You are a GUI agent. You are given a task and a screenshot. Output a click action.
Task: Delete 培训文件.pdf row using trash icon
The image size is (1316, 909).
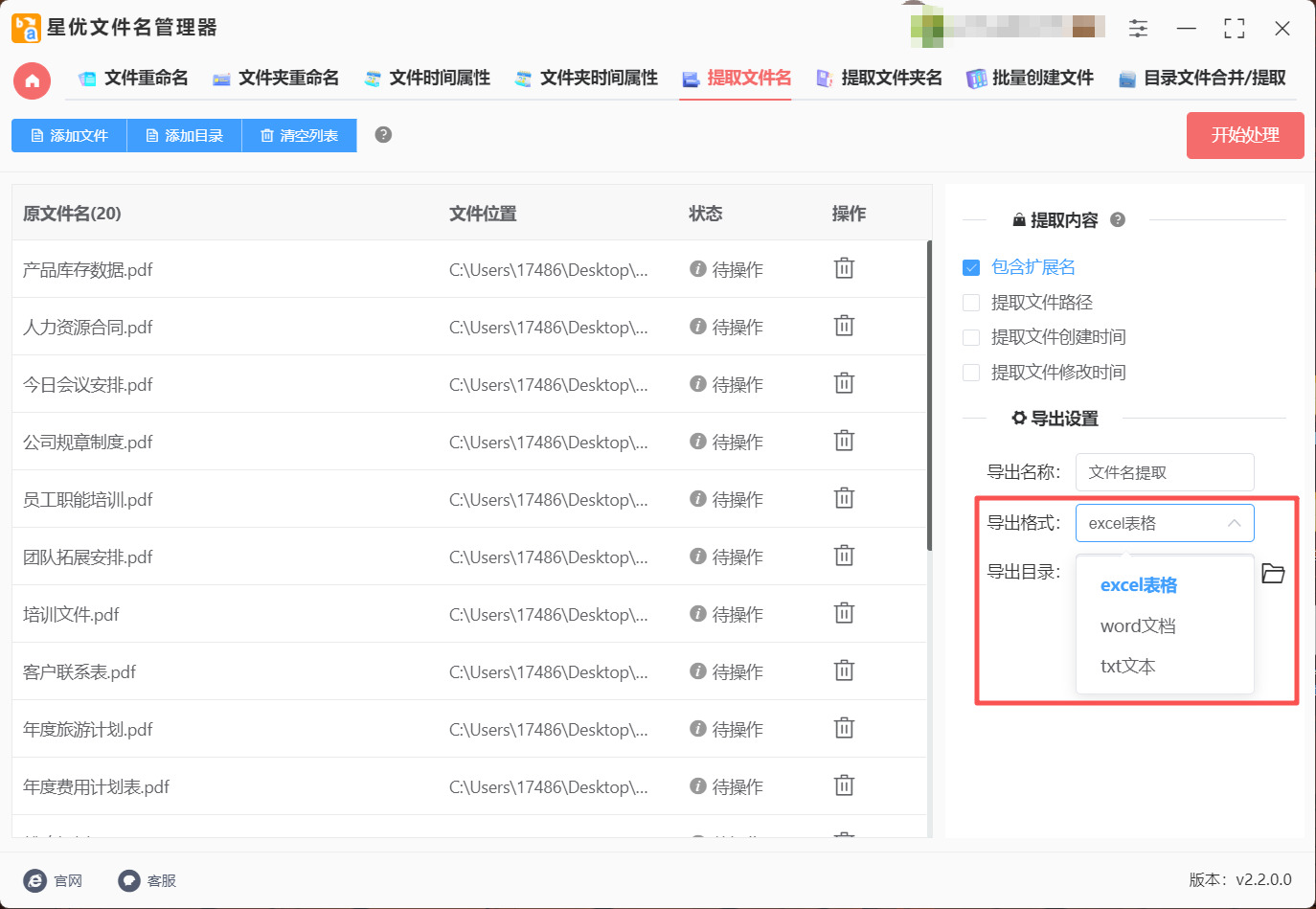pos(844,613)
